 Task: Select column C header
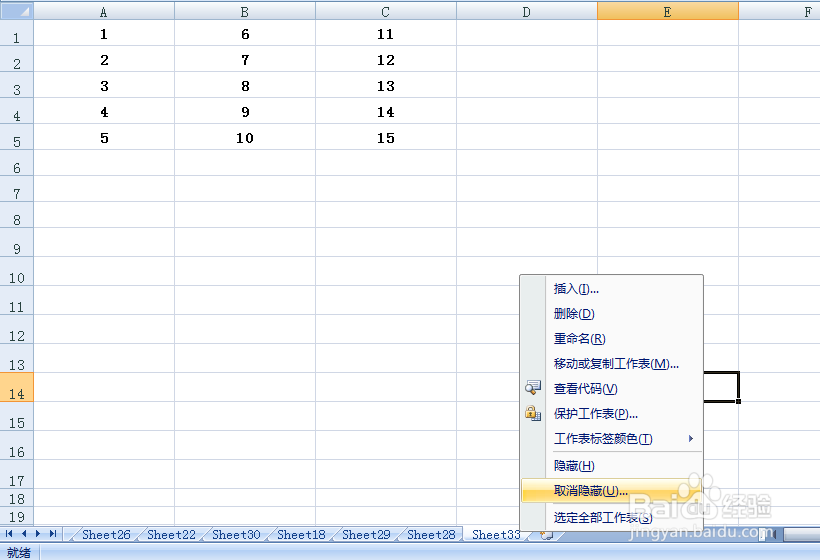click(x=386, y=11)
